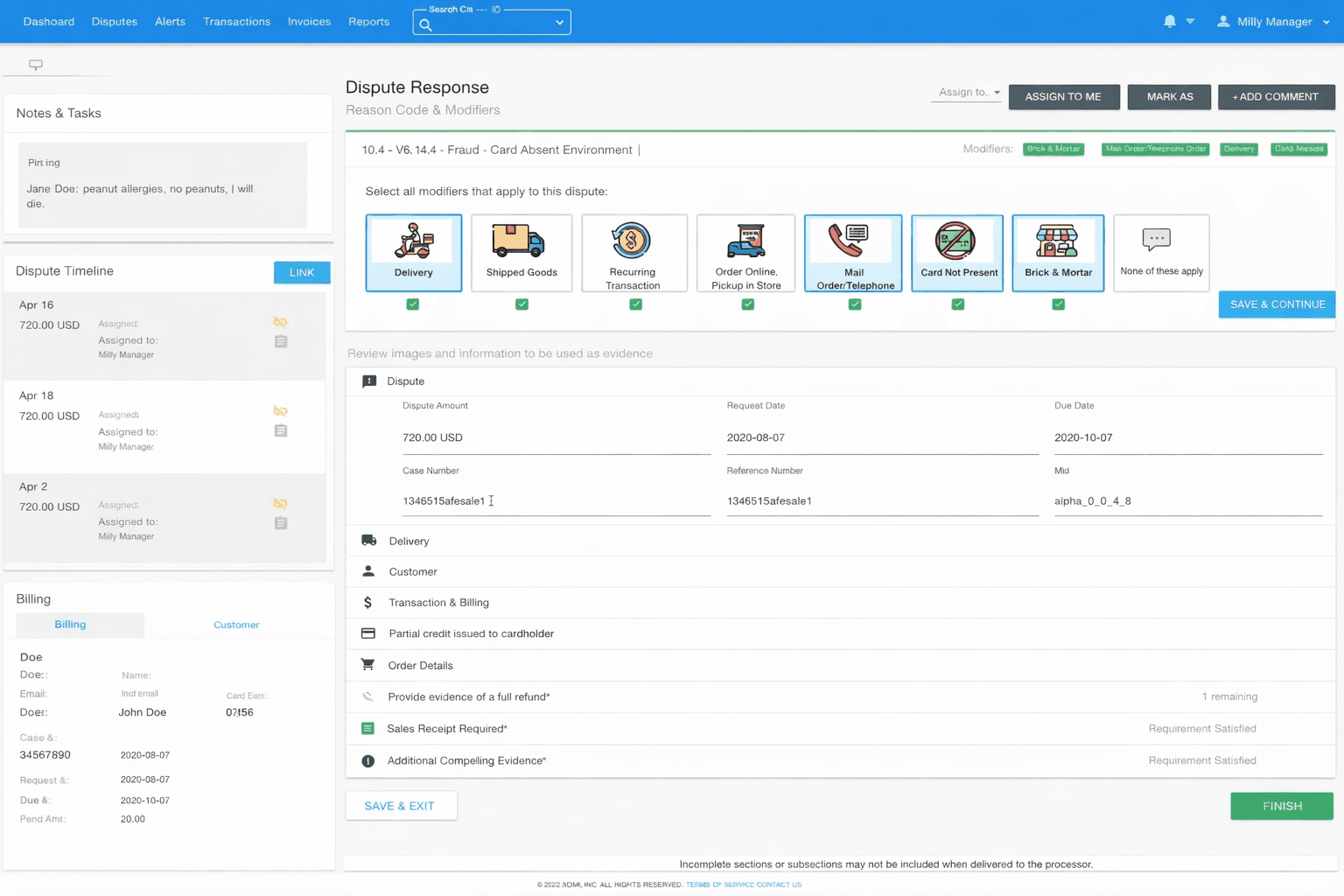Uncheck the Mail Order/Telephone checkbox
1344x896 pixels.
pyautogui.click(x=855, y=304)
